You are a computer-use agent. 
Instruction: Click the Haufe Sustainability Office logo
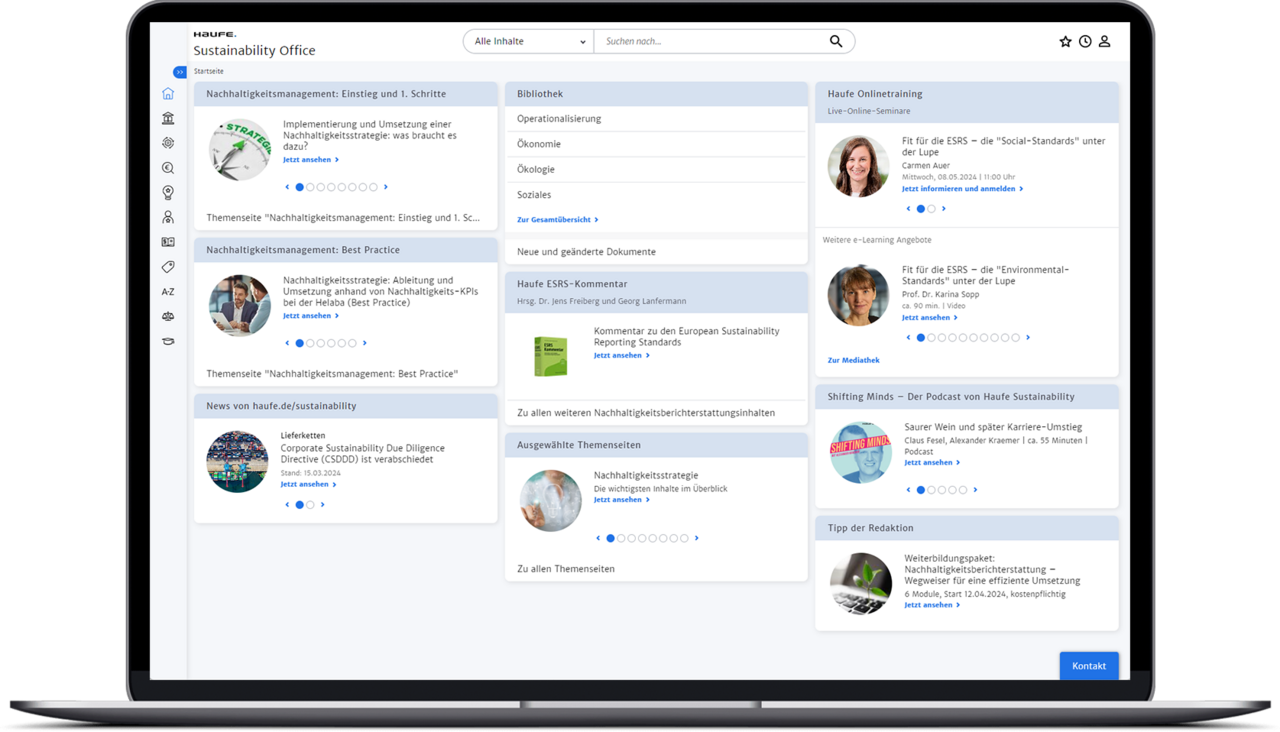point(254,44)
